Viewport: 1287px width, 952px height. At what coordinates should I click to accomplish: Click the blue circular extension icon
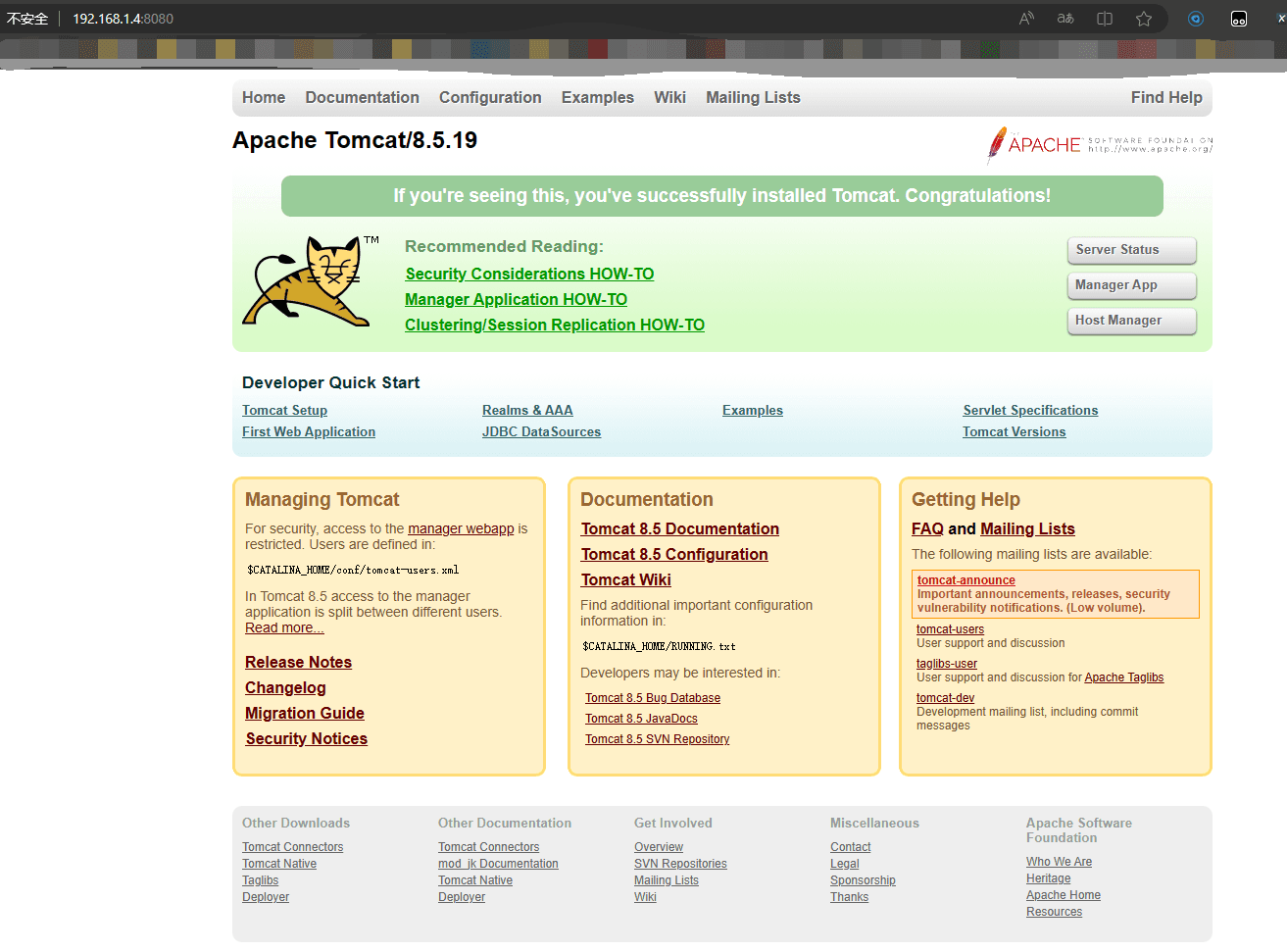1196,19
